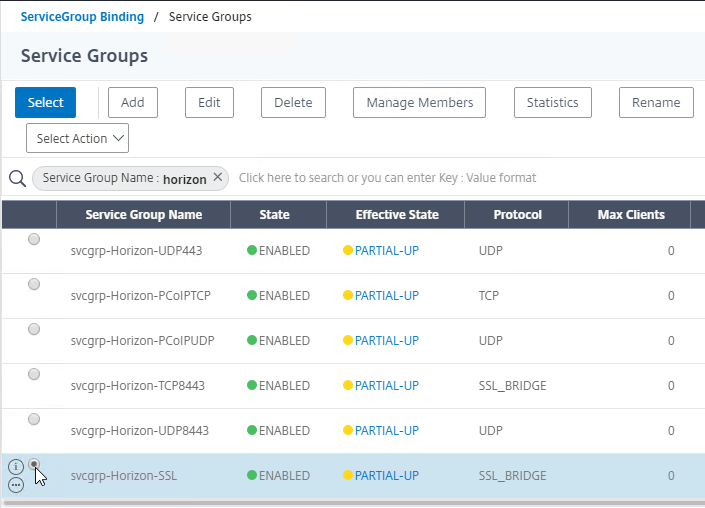Click the svcgrp-Horizon-PCoIPUDP name

(142, 341)
